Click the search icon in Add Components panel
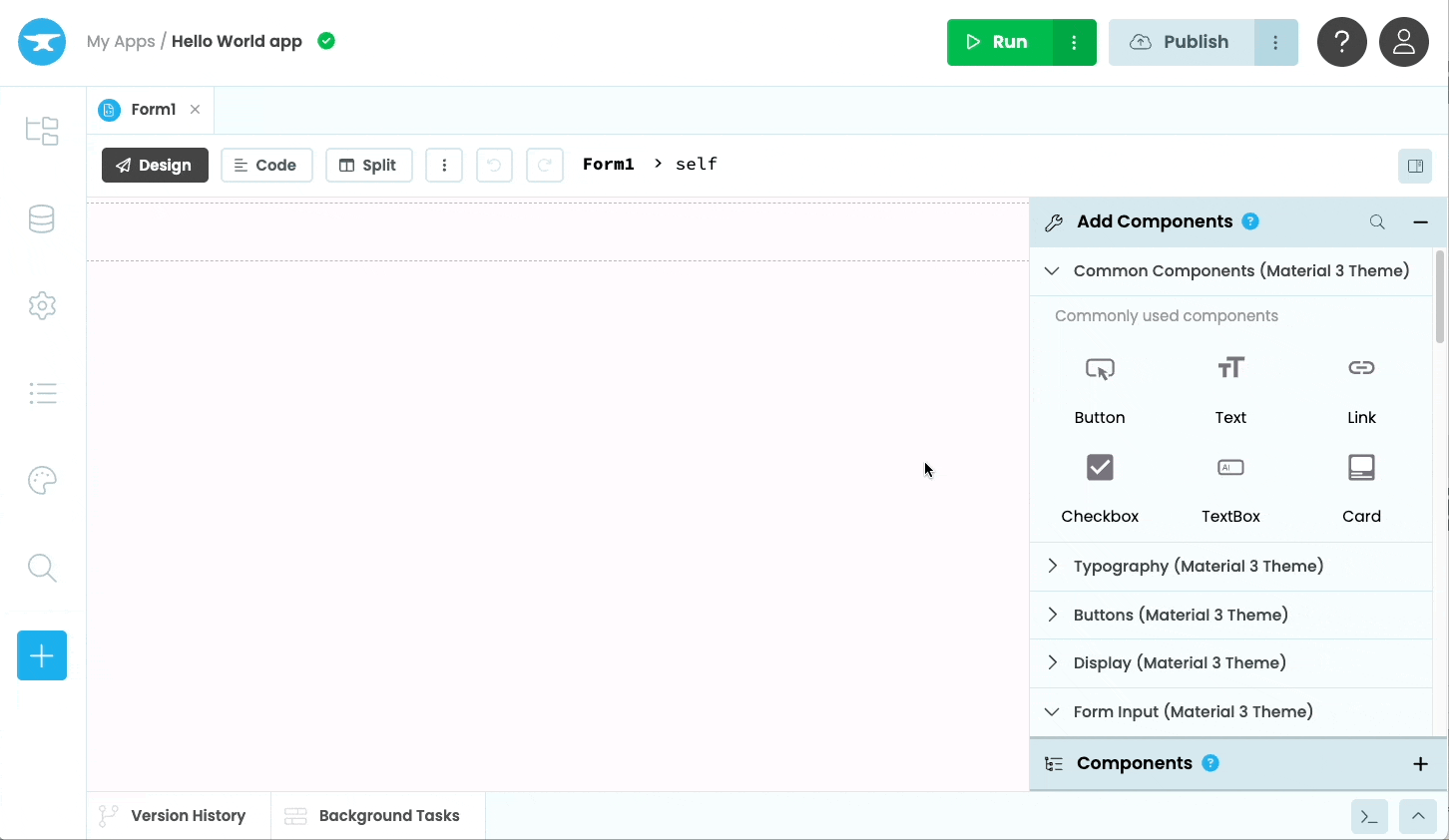 (x=1377, y=221)
